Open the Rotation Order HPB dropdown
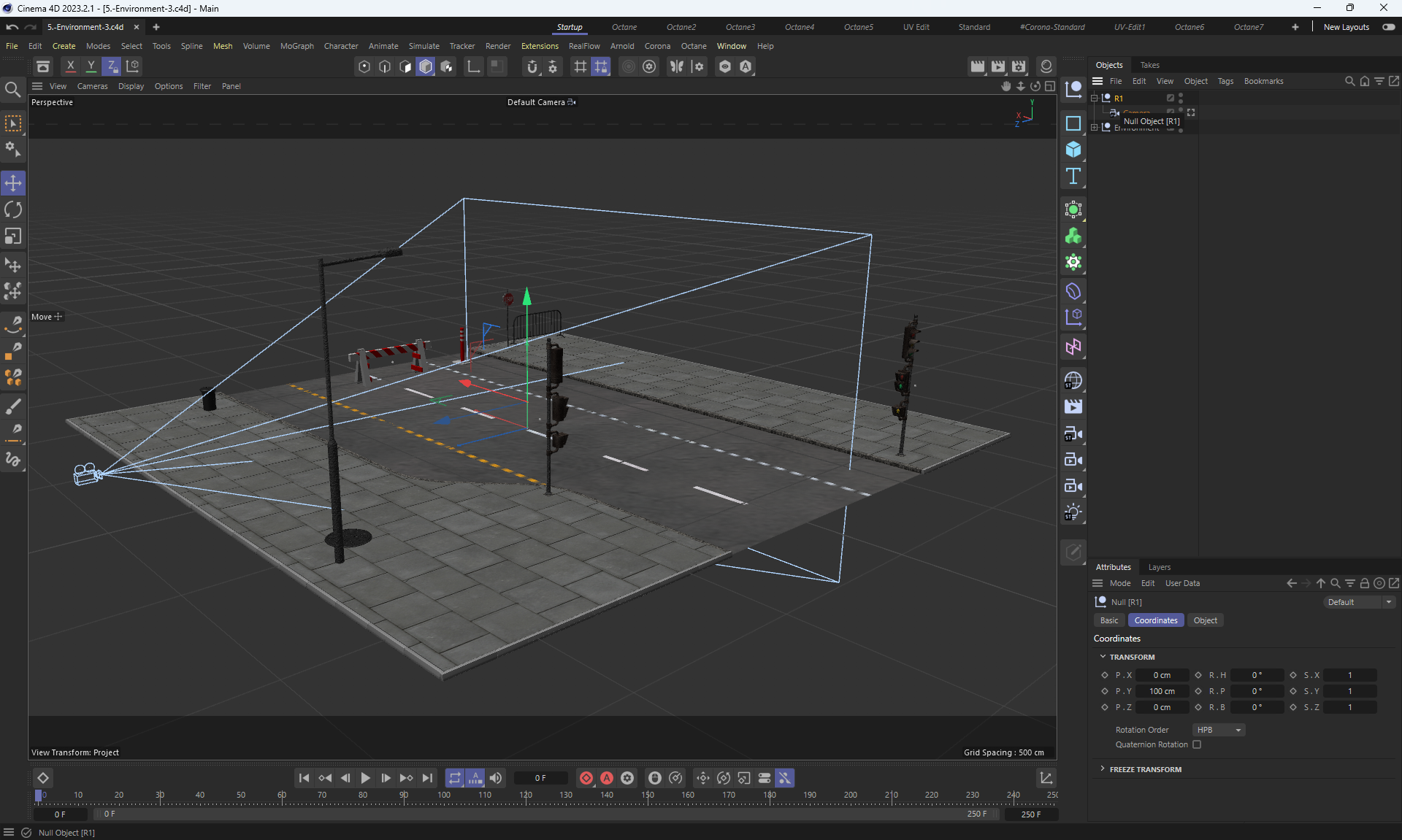Image resolution: width=1402 pixels, height=840 pixels. [x=1218, y=730]
